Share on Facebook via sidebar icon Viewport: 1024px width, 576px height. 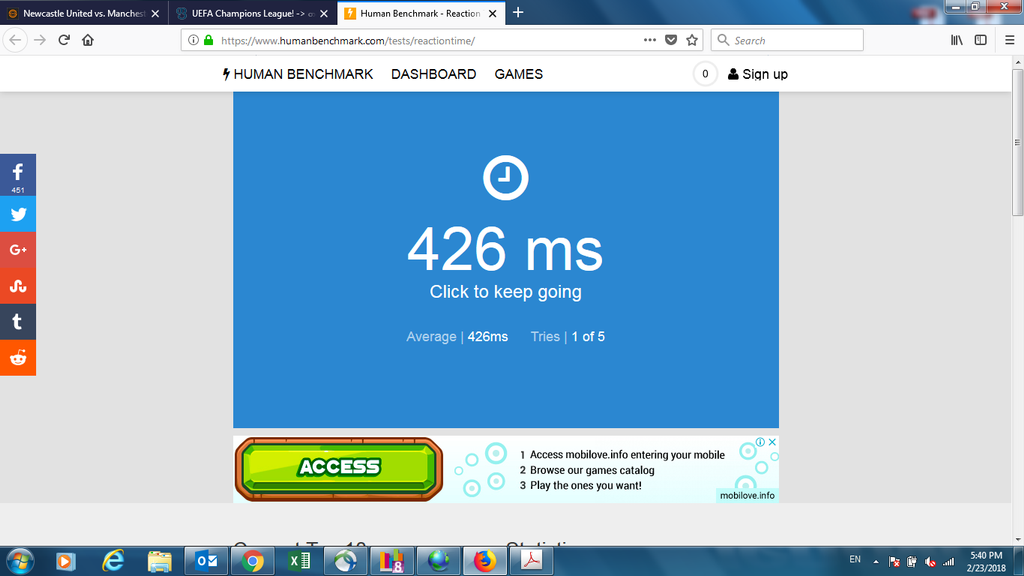[18, 175]
